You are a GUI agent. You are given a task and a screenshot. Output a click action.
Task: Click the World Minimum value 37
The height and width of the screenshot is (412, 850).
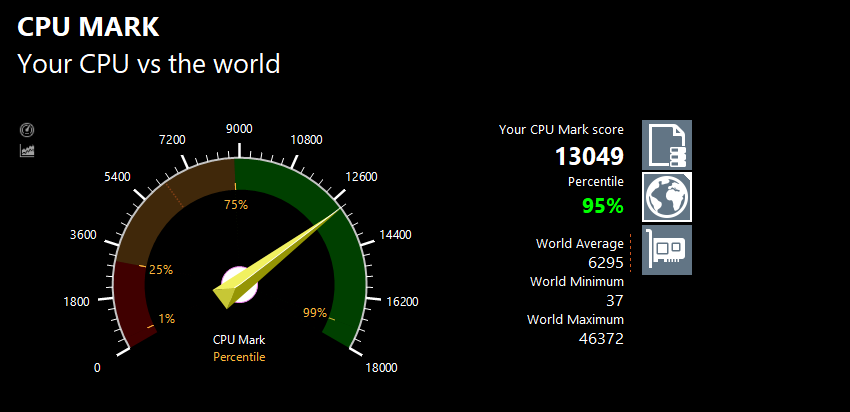(614, 300)
